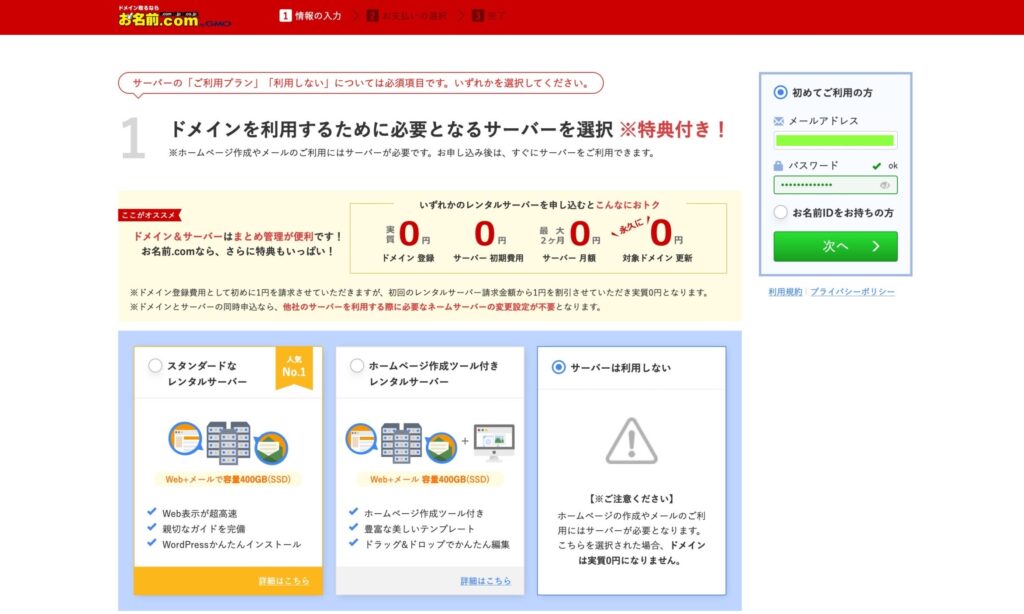Click the お名前.com logo

click(x=174, y=16)
